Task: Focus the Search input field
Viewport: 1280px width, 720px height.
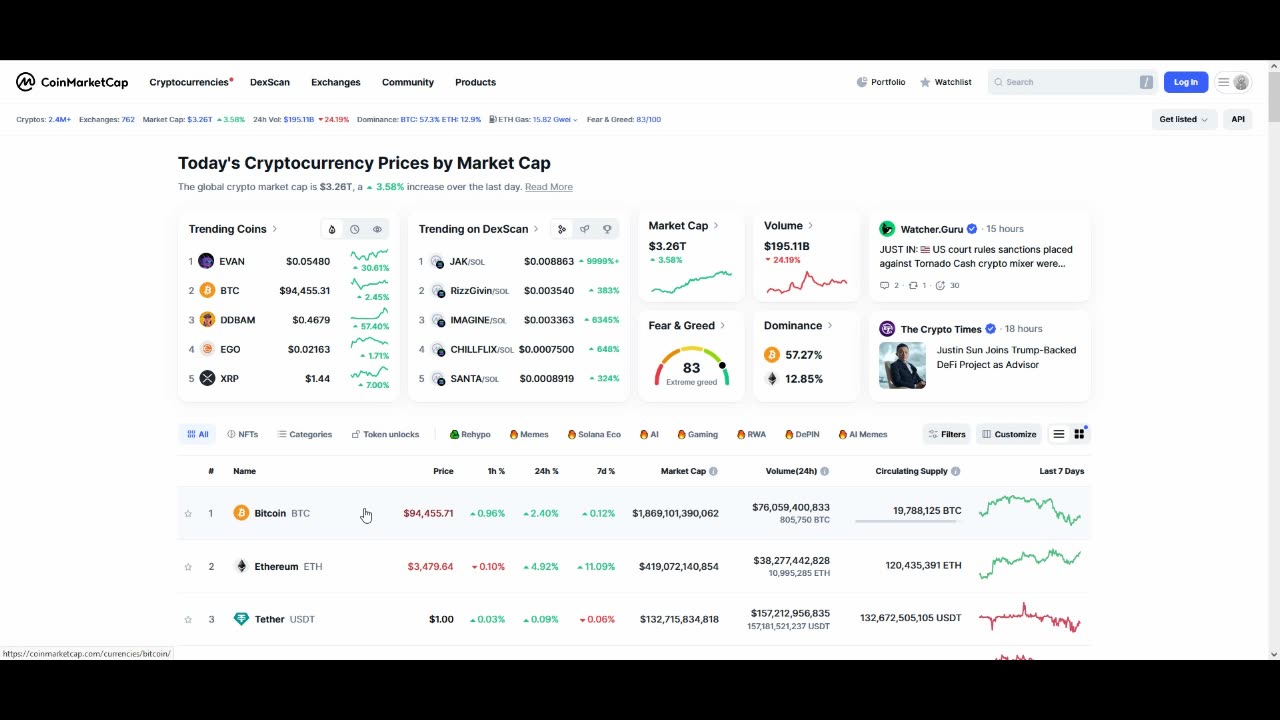Action: pyautogui.click(x=1072, y=82)
